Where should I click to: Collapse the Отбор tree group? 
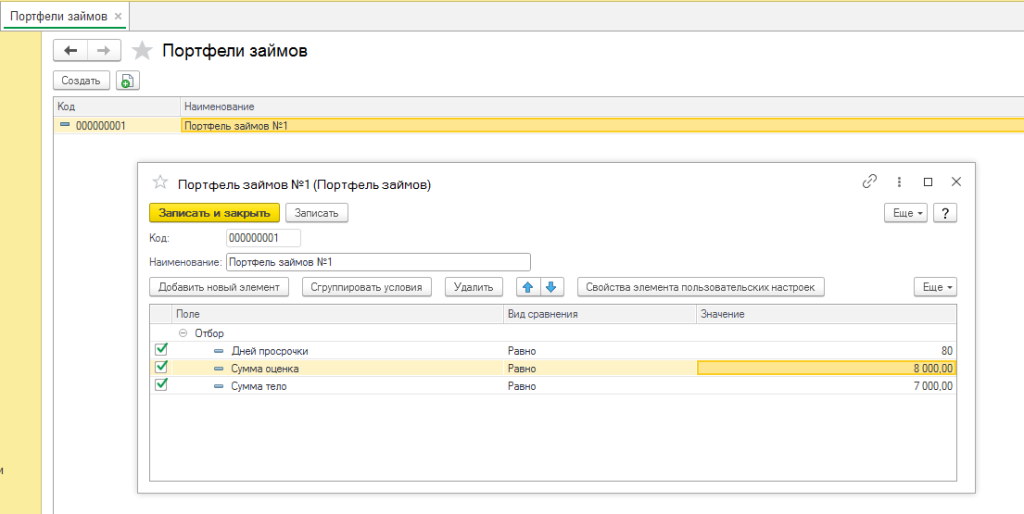click(x=183, y=333)
